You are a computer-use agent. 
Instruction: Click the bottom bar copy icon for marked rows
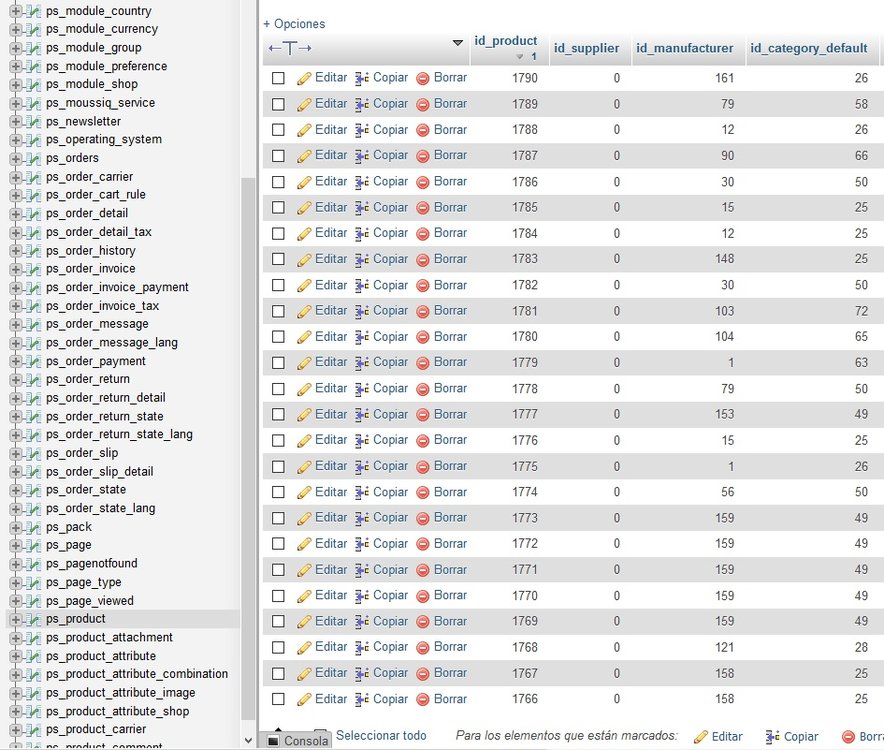[773, 737]
